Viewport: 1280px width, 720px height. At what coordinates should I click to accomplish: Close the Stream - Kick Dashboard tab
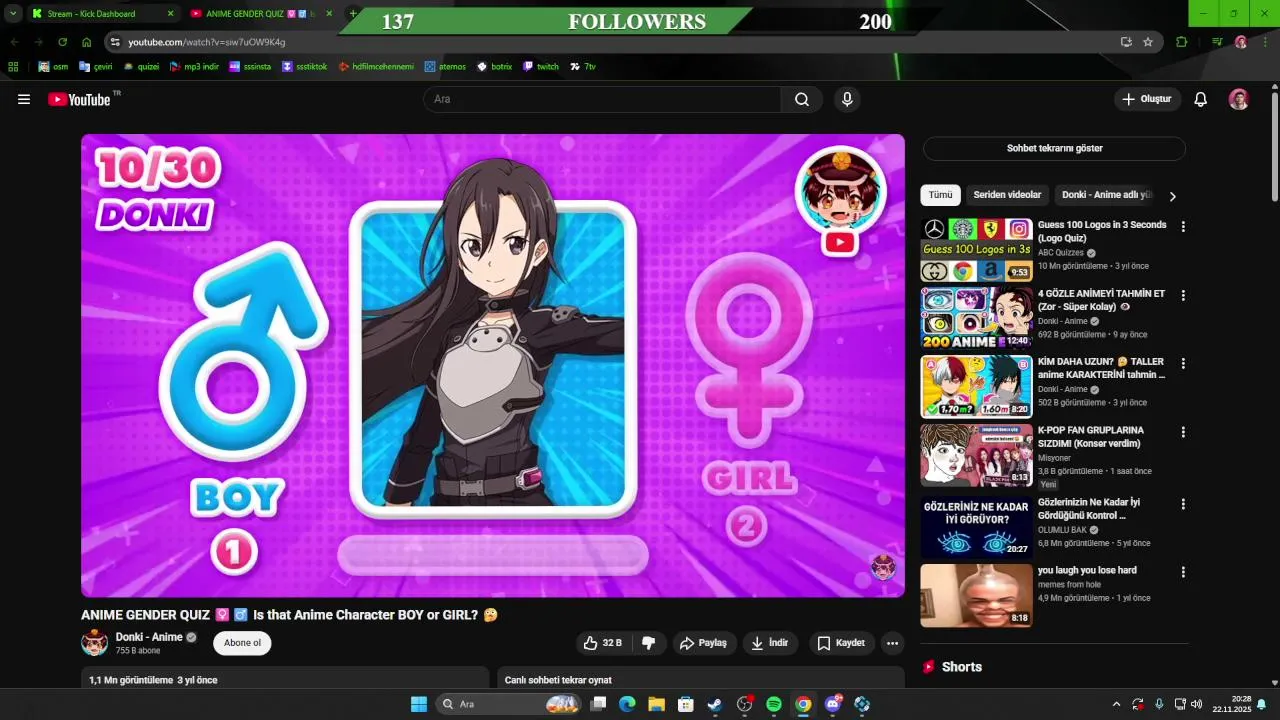coord(170,14)
